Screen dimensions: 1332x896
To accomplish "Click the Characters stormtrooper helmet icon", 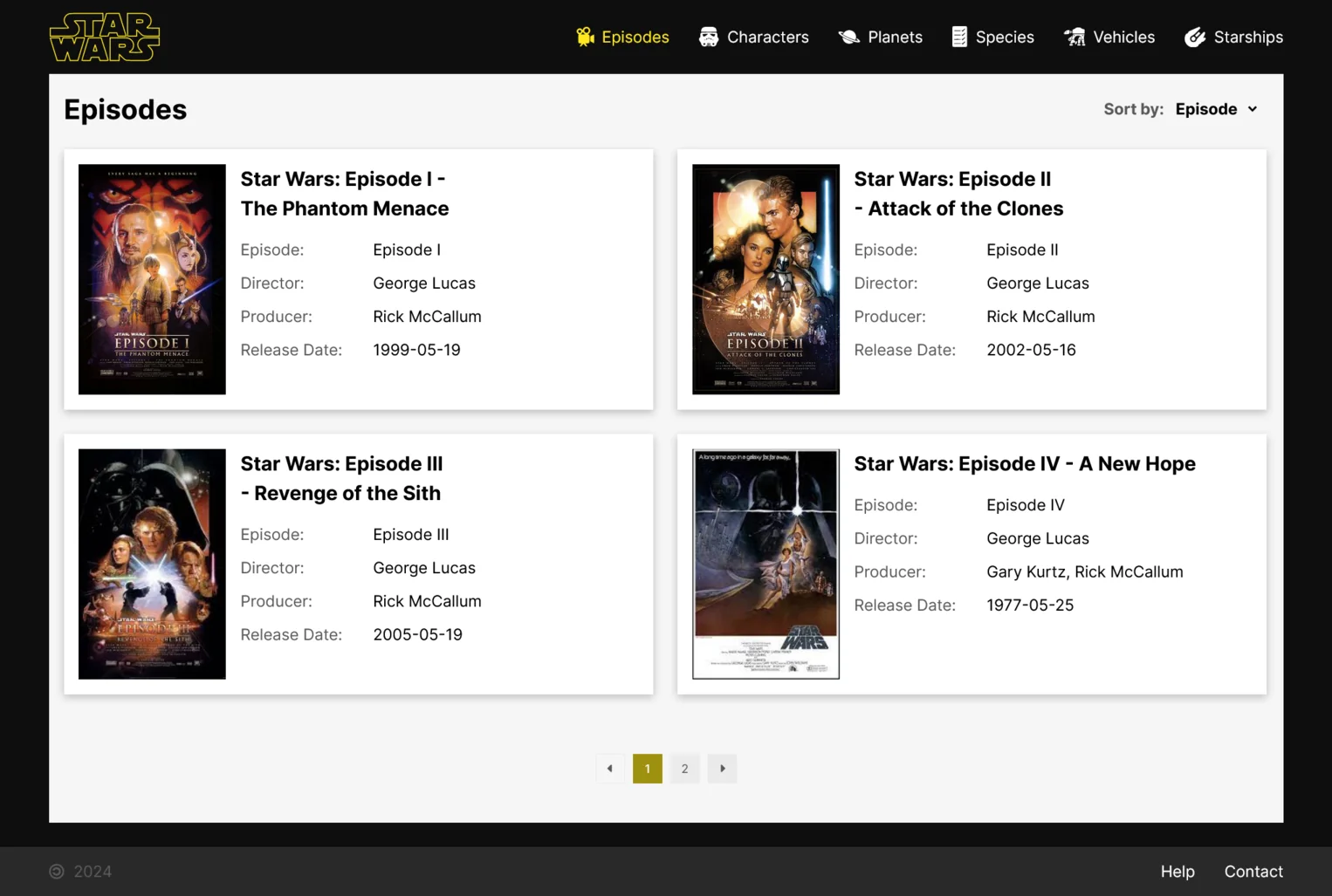I will point(709,37).
